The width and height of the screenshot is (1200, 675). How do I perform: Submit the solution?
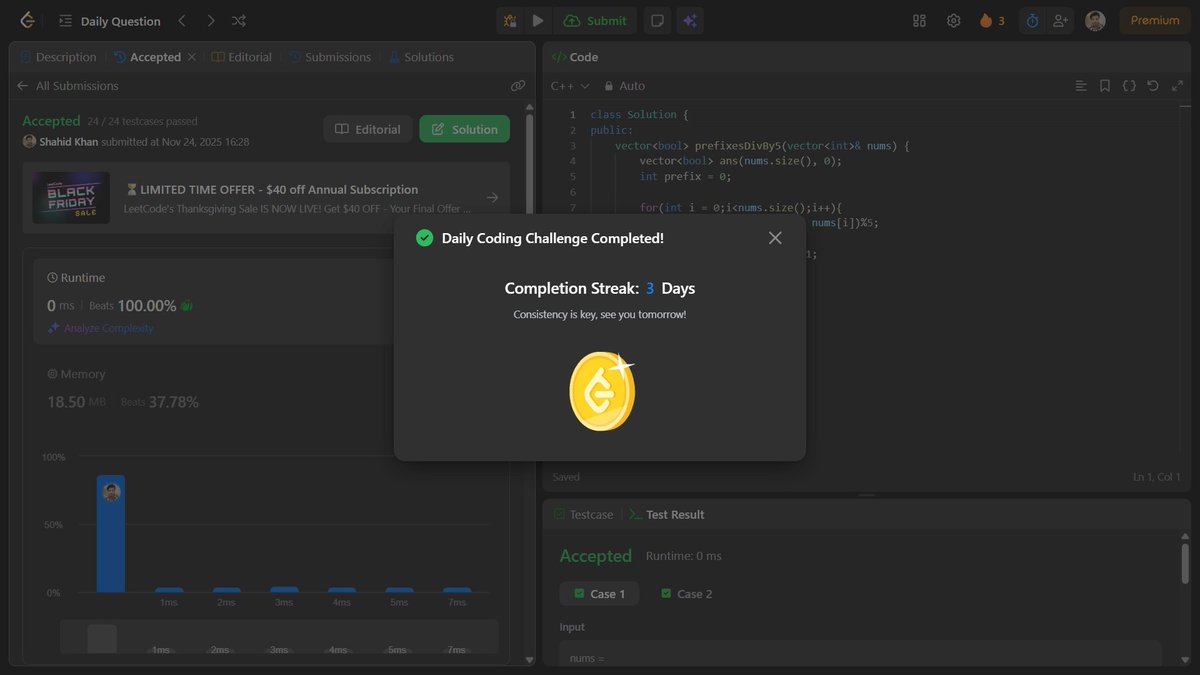point(595,21)
